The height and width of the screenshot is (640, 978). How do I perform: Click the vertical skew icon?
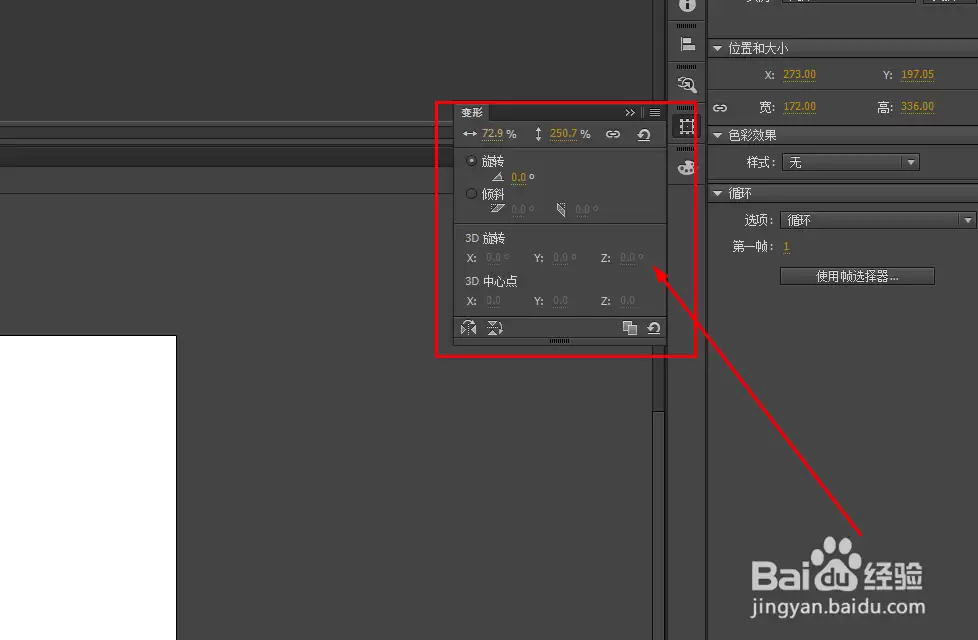click(561, 210)
